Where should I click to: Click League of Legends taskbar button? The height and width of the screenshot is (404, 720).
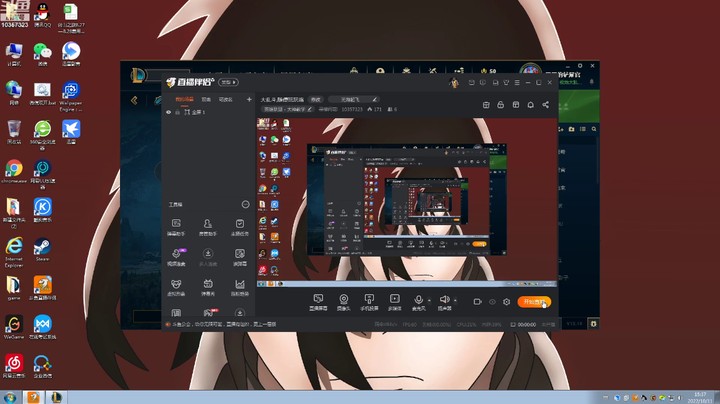click(x=56, y=397)
